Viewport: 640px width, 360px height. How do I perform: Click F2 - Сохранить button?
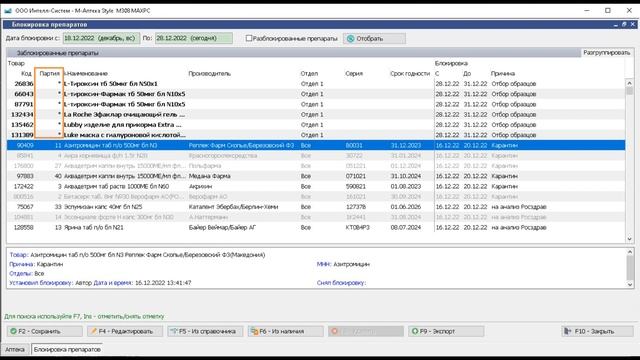pos(44,331)
